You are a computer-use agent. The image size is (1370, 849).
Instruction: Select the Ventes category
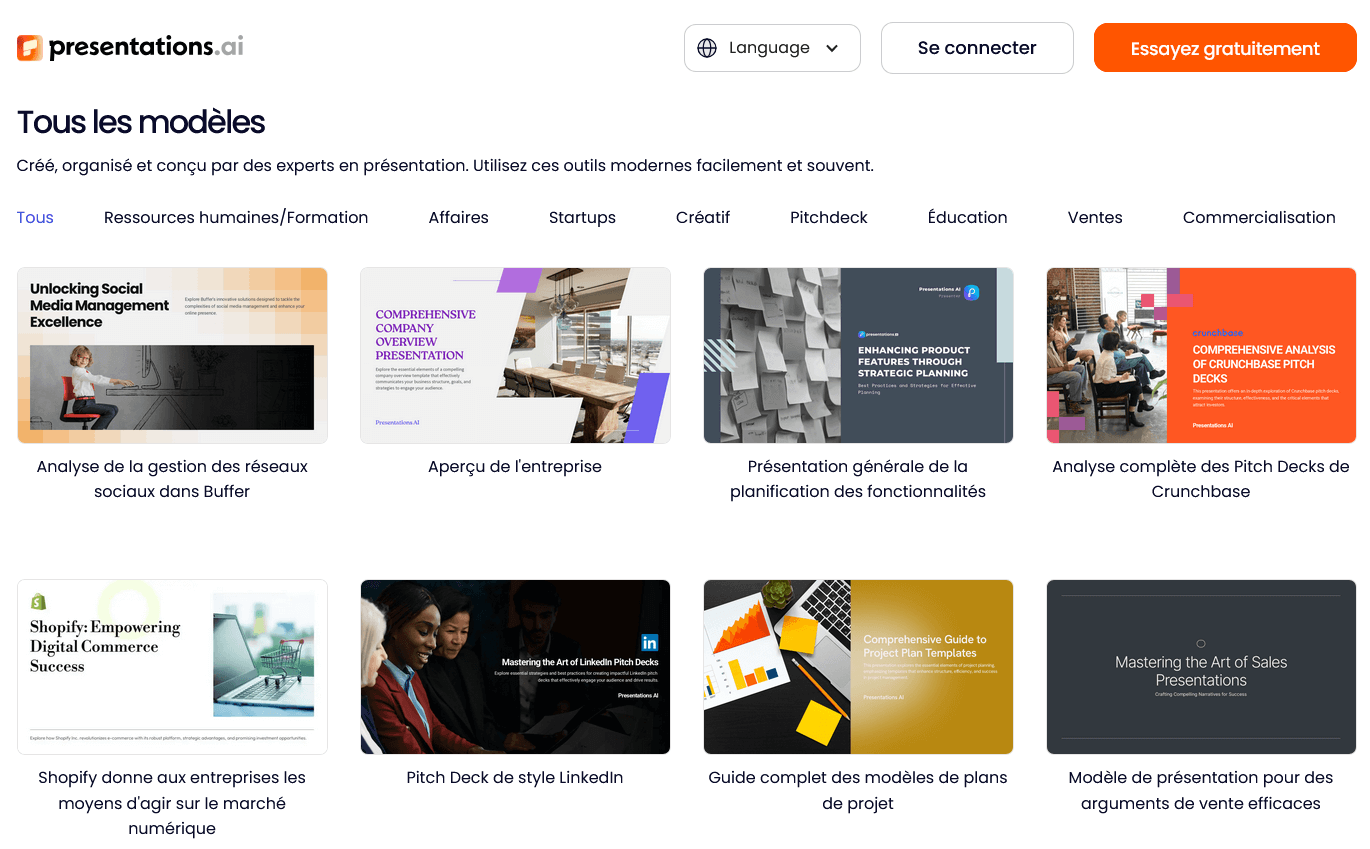pos(1094,217)
